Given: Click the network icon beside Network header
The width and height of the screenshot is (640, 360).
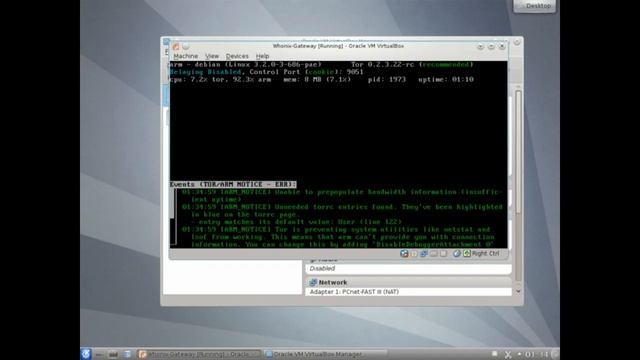Looking at the screenshot, I should 313,282.
